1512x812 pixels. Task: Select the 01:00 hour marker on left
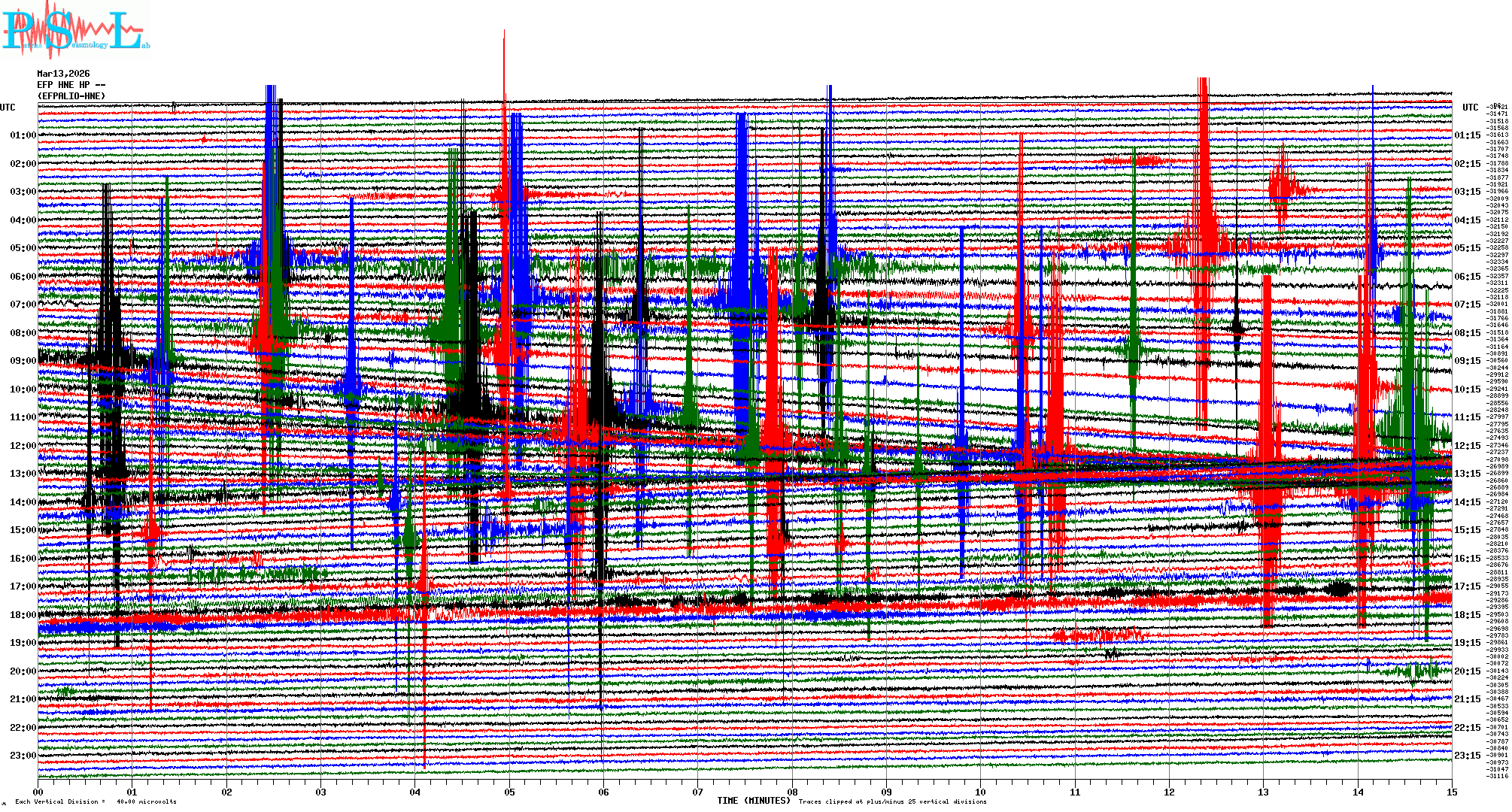coord(23,135)
